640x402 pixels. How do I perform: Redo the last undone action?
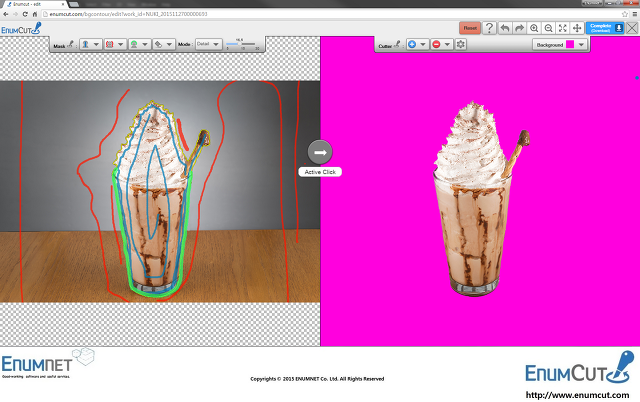[x=519, y=28]
